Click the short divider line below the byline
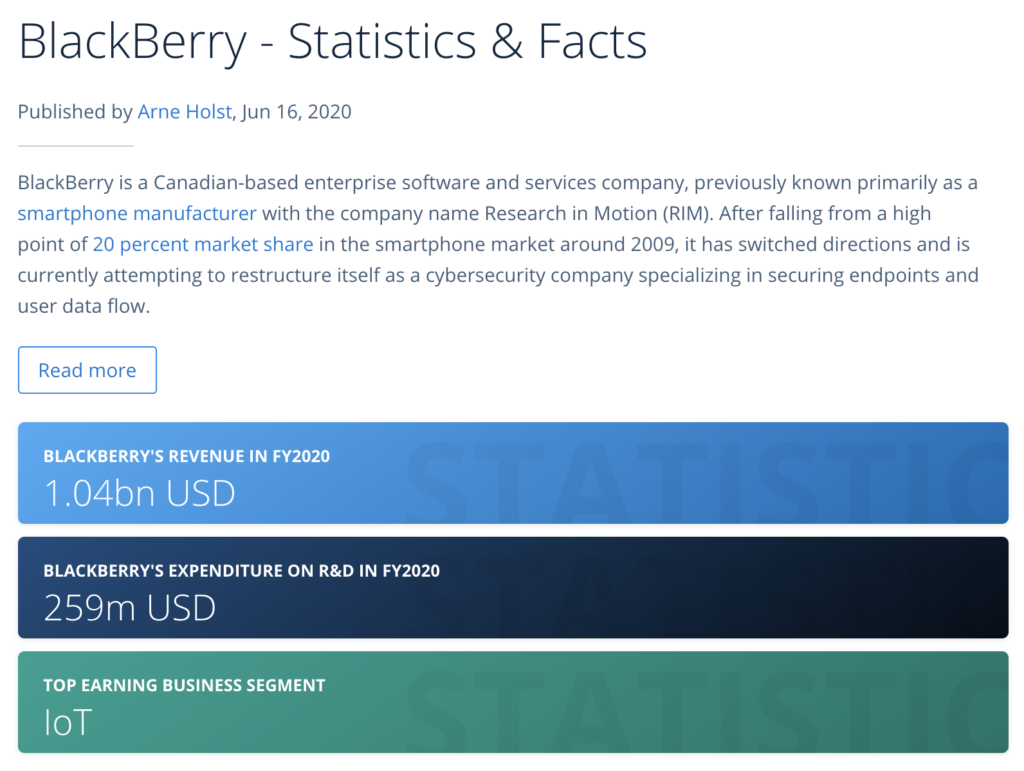 click(x=75, y=146)
